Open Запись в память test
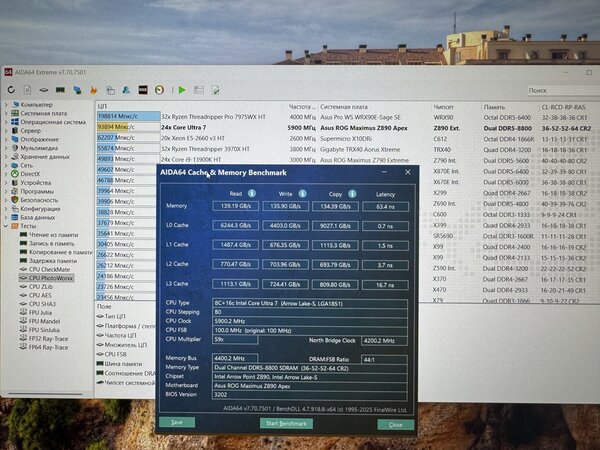Image resolution: width=600 pixels, height=450 pixels. coord(52,243)
